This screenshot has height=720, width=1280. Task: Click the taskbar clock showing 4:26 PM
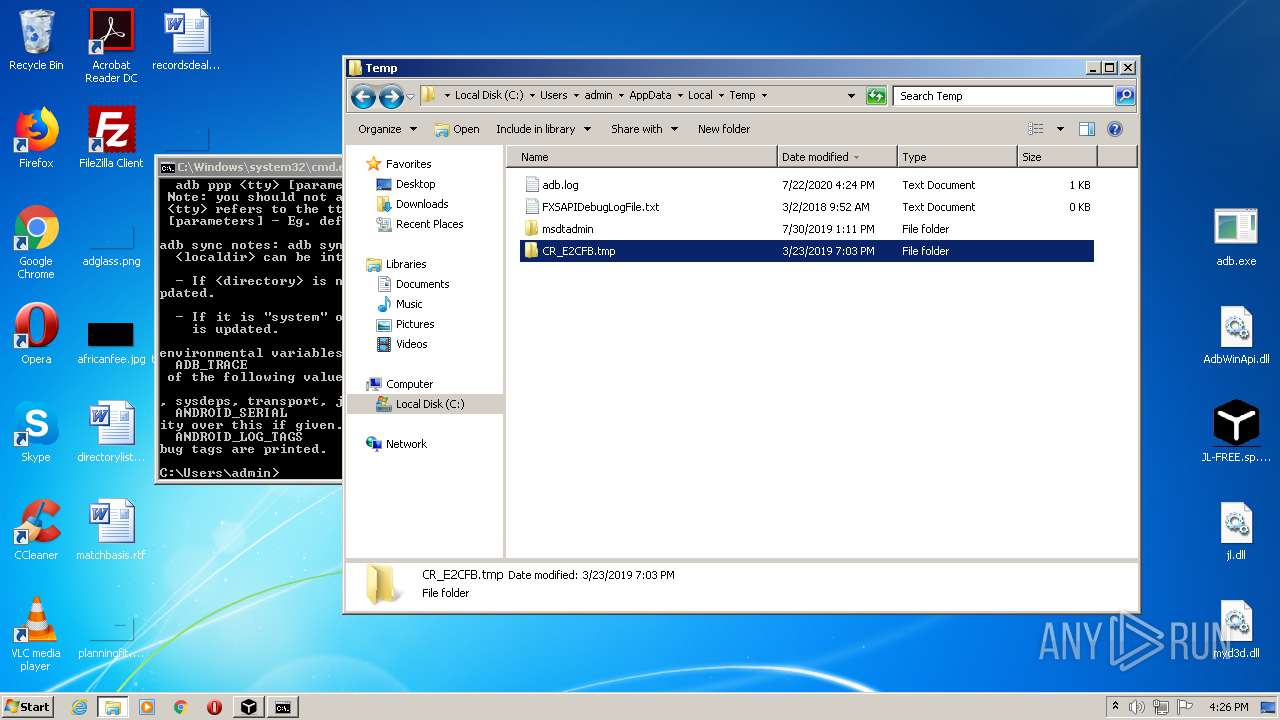(x=1228, y=707)
